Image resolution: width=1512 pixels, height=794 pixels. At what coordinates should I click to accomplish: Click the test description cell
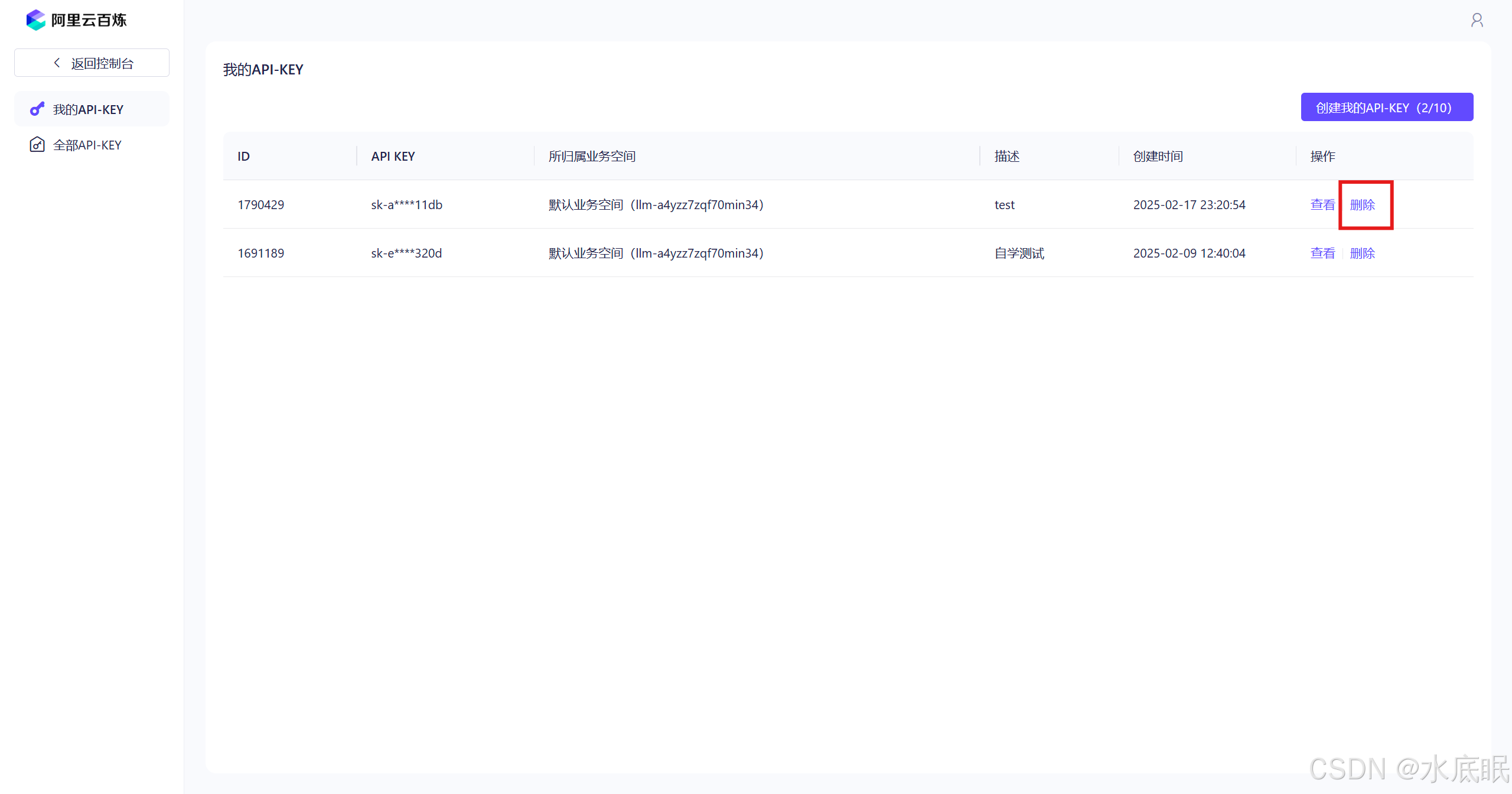pyautogui.click(x=1004, y=204)
